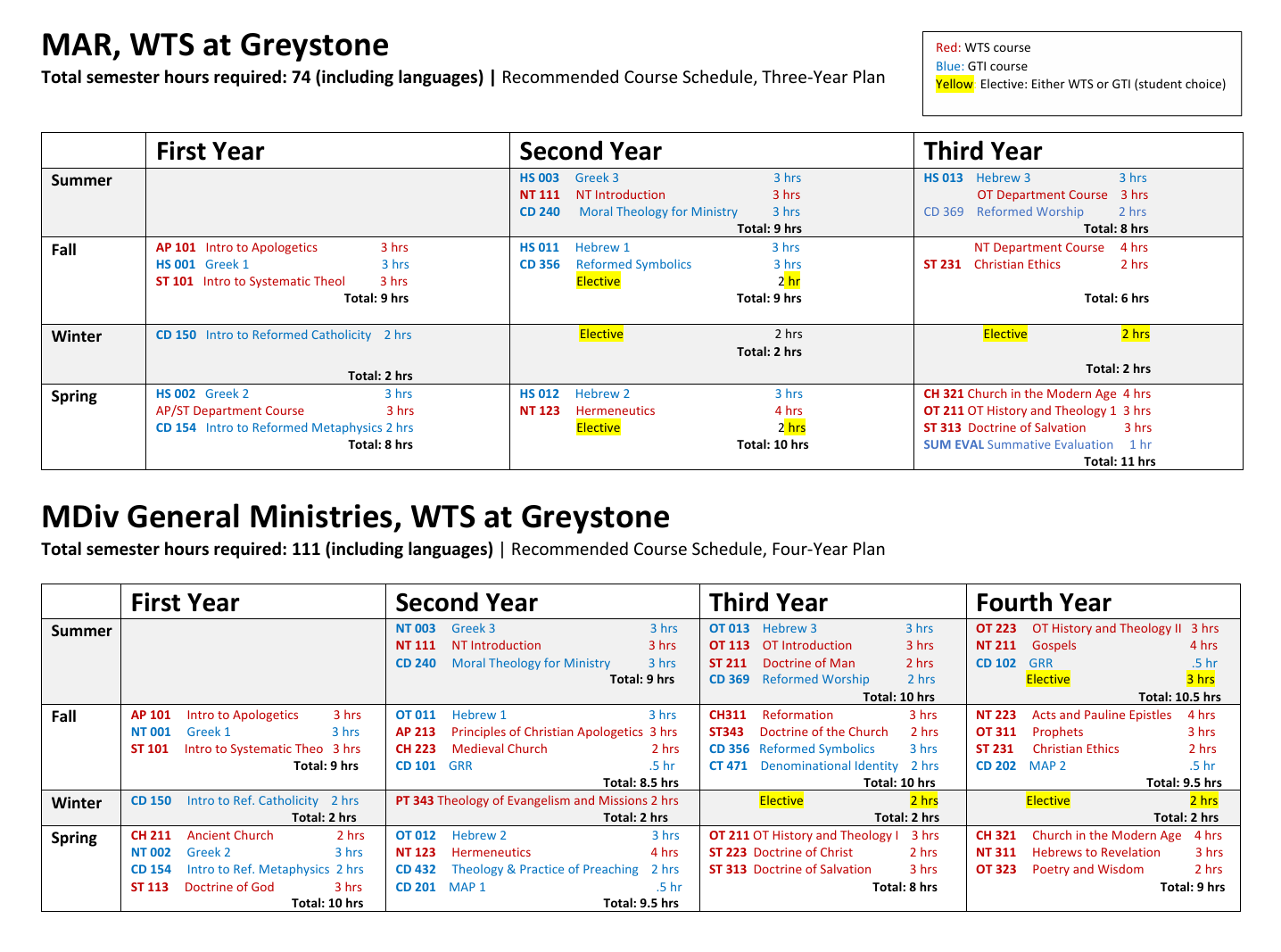
Task: Click 'Theology & Practice of Preaching' course
Action: click(545, 870)
